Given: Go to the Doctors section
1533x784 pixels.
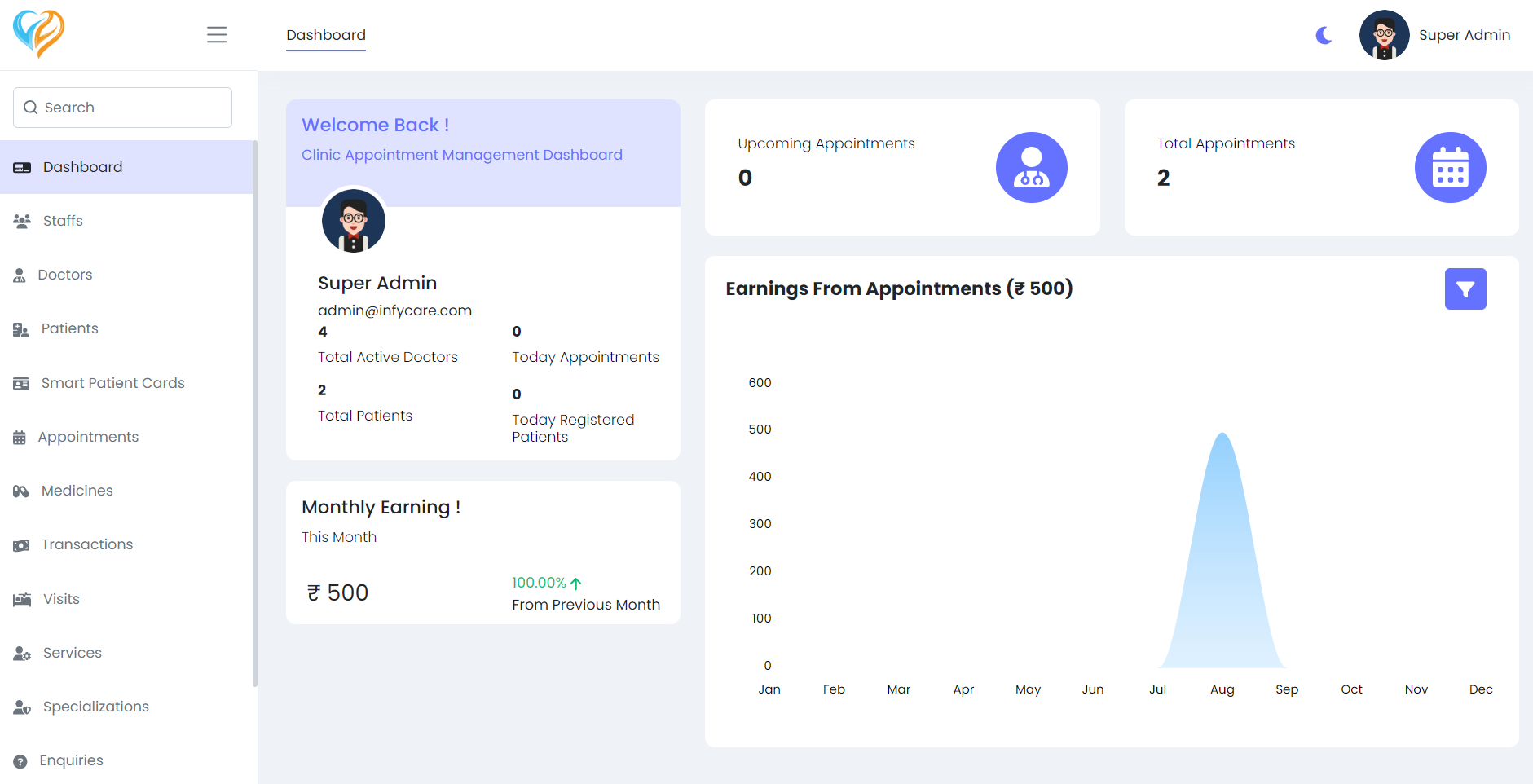Looking at the screenshot, I should pyautogui.click(x=64, y=275).
